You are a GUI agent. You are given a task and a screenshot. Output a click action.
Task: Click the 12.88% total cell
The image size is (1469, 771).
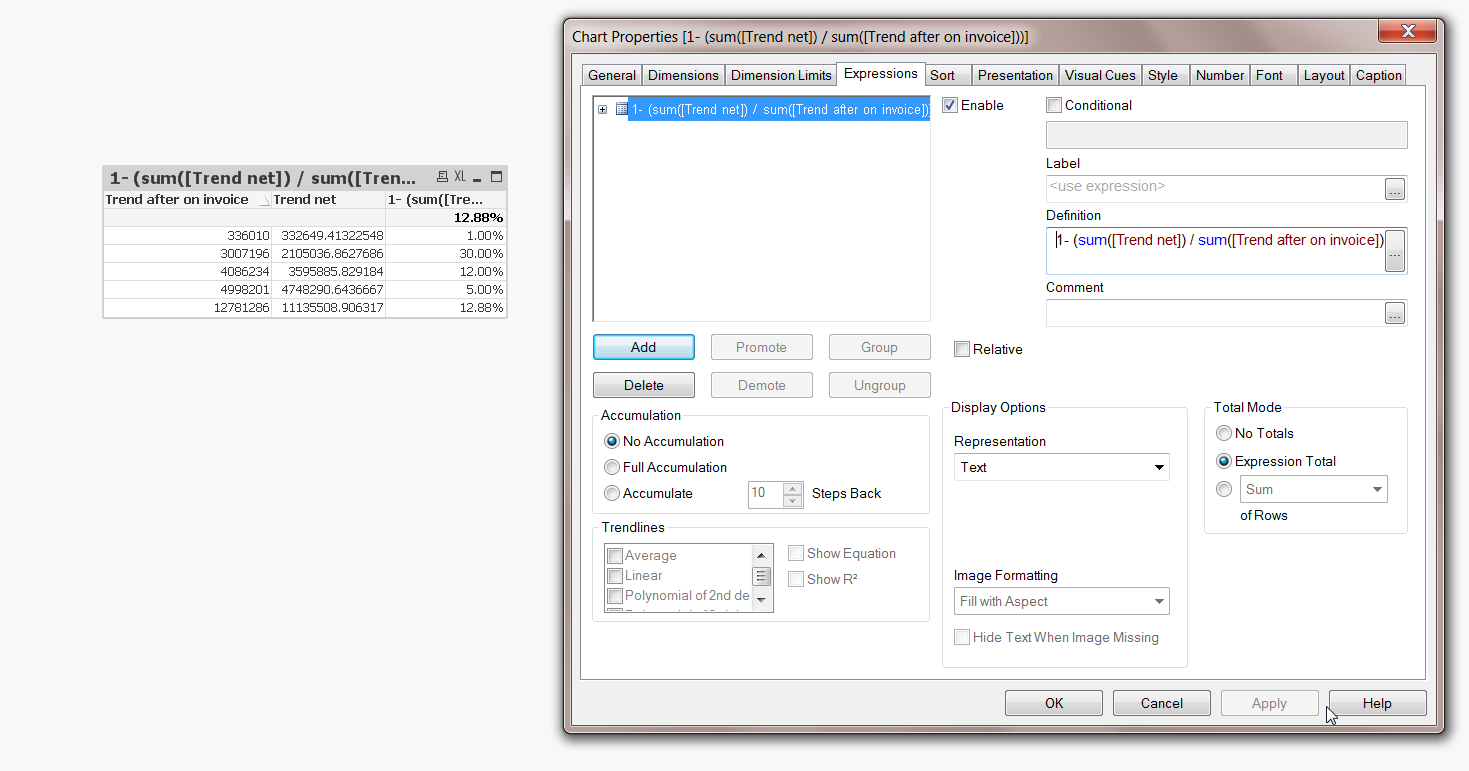tap(446, 217)
